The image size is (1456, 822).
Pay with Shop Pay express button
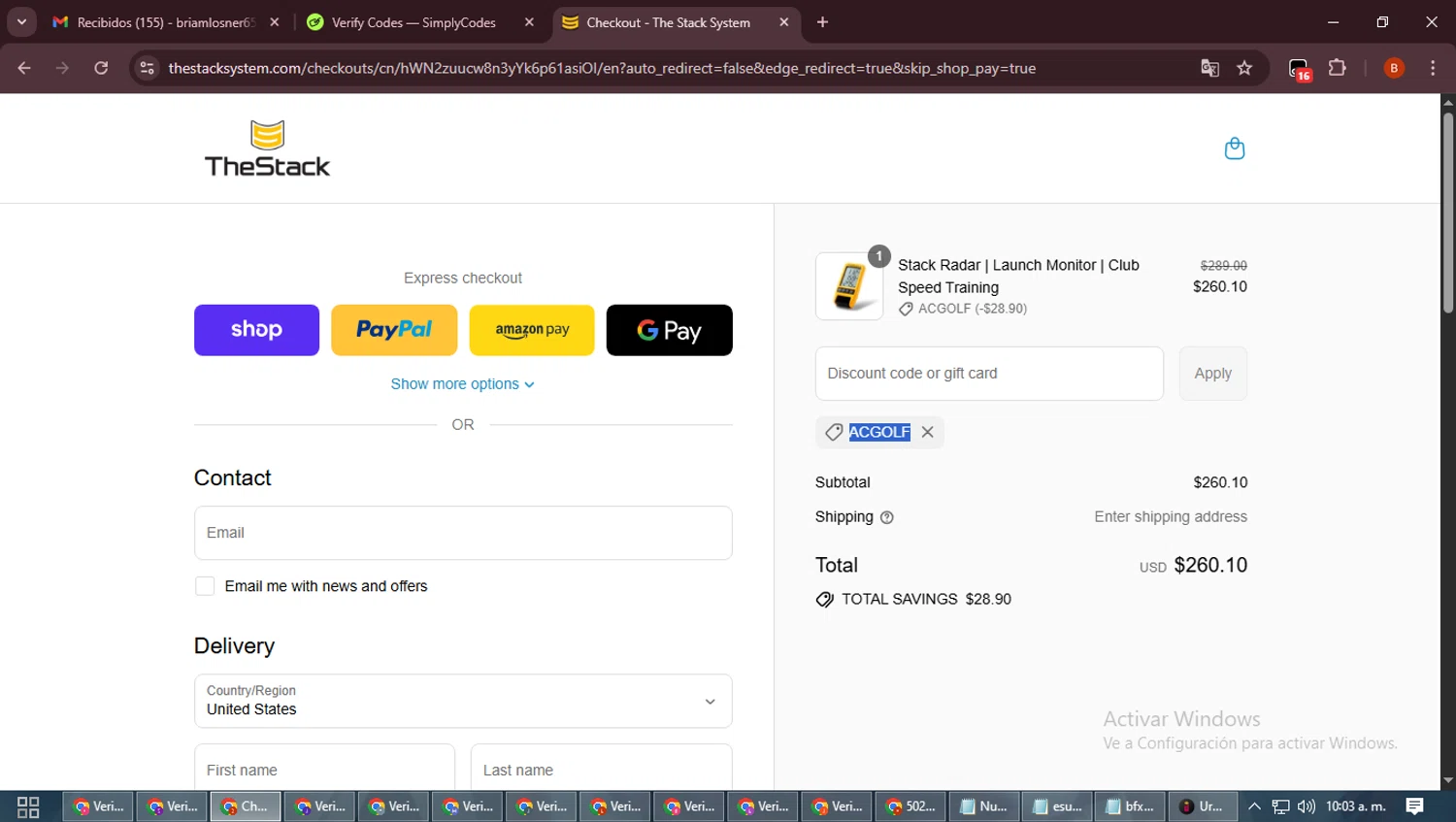[256, 330]
